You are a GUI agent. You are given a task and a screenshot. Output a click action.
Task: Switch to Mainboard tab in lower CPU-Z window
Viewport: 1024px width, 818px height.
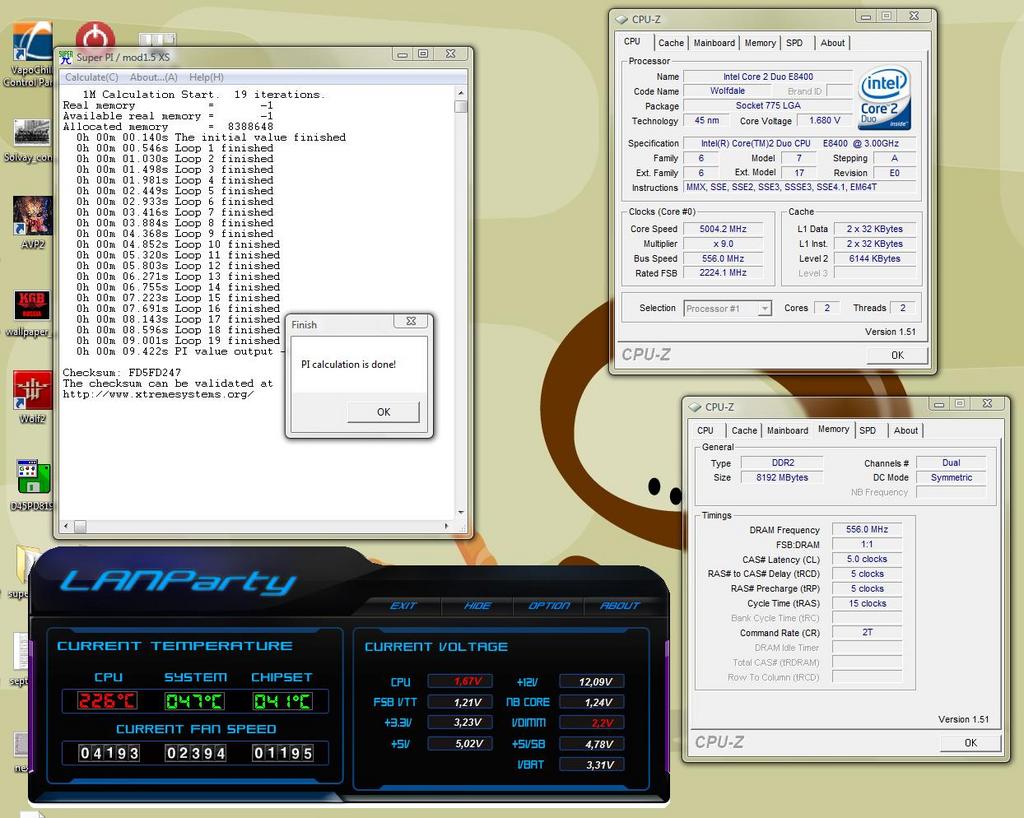[787, 431]
